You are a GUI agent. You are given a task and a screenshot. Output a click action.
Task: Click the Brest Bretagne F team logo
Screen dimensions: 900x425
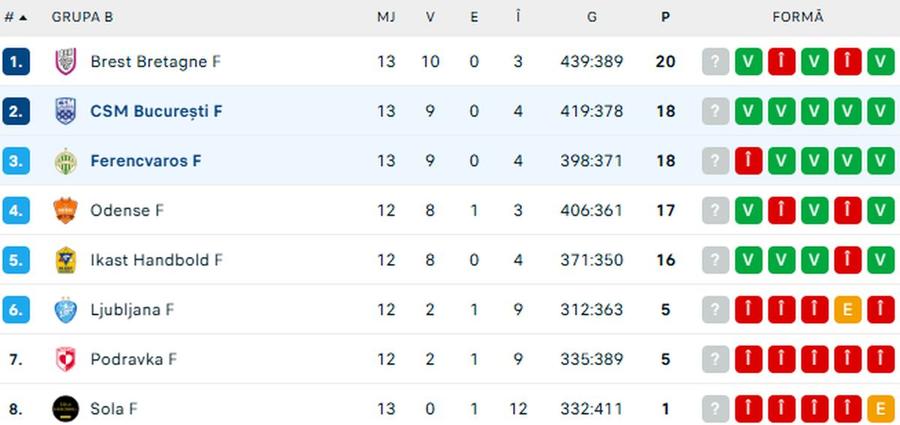[65, 61]
